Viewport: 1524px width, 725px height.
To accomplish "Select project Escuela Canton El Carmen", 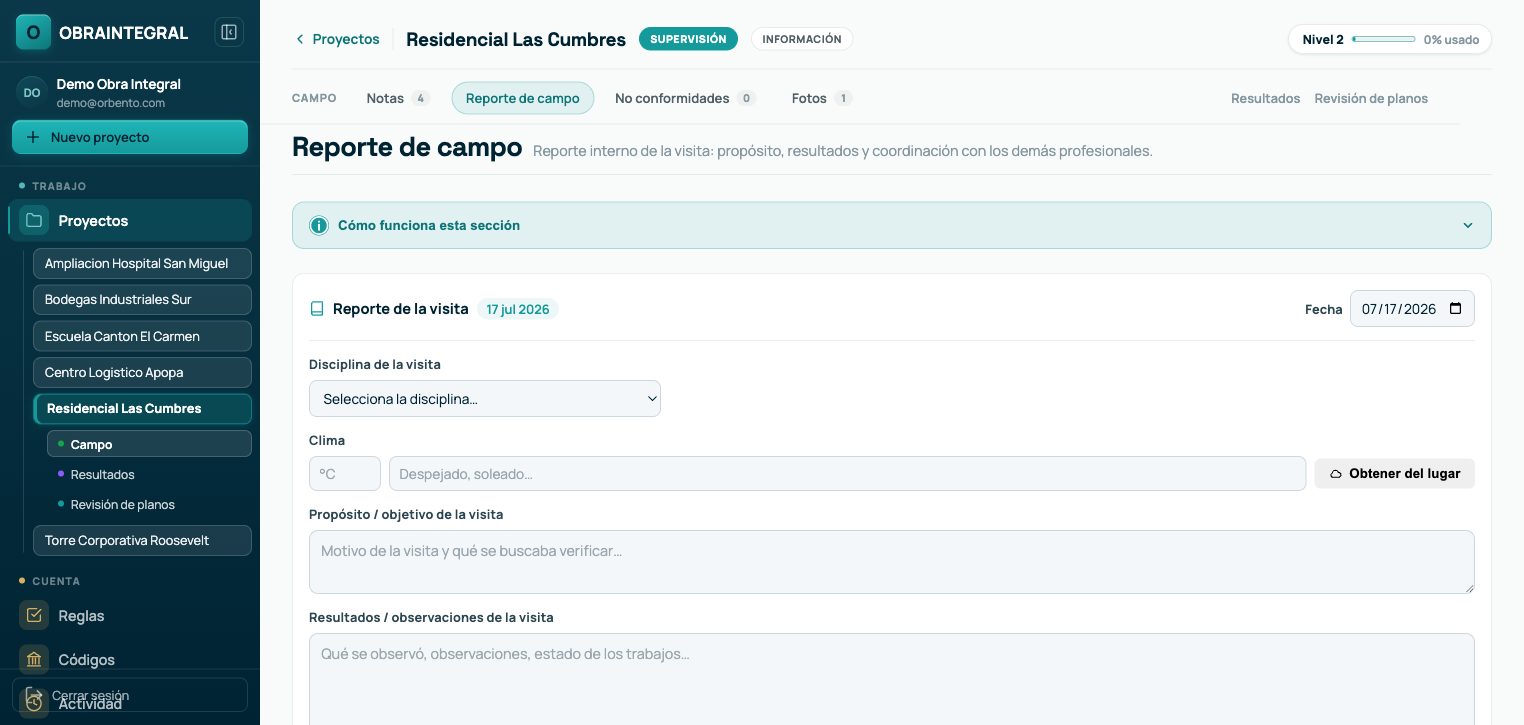I will (142, 336).
